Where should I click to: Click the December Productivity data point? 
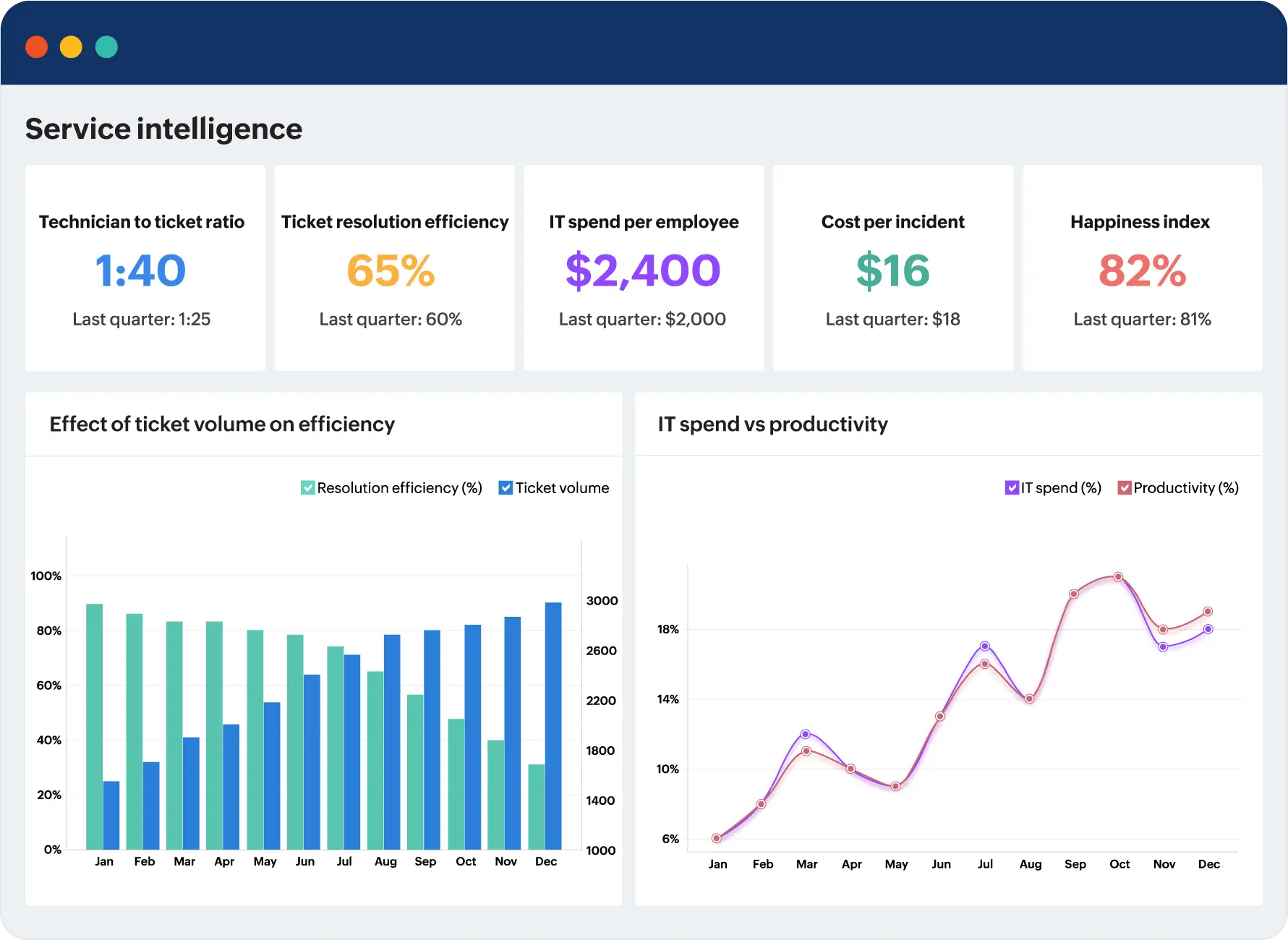pos(1208,612)
